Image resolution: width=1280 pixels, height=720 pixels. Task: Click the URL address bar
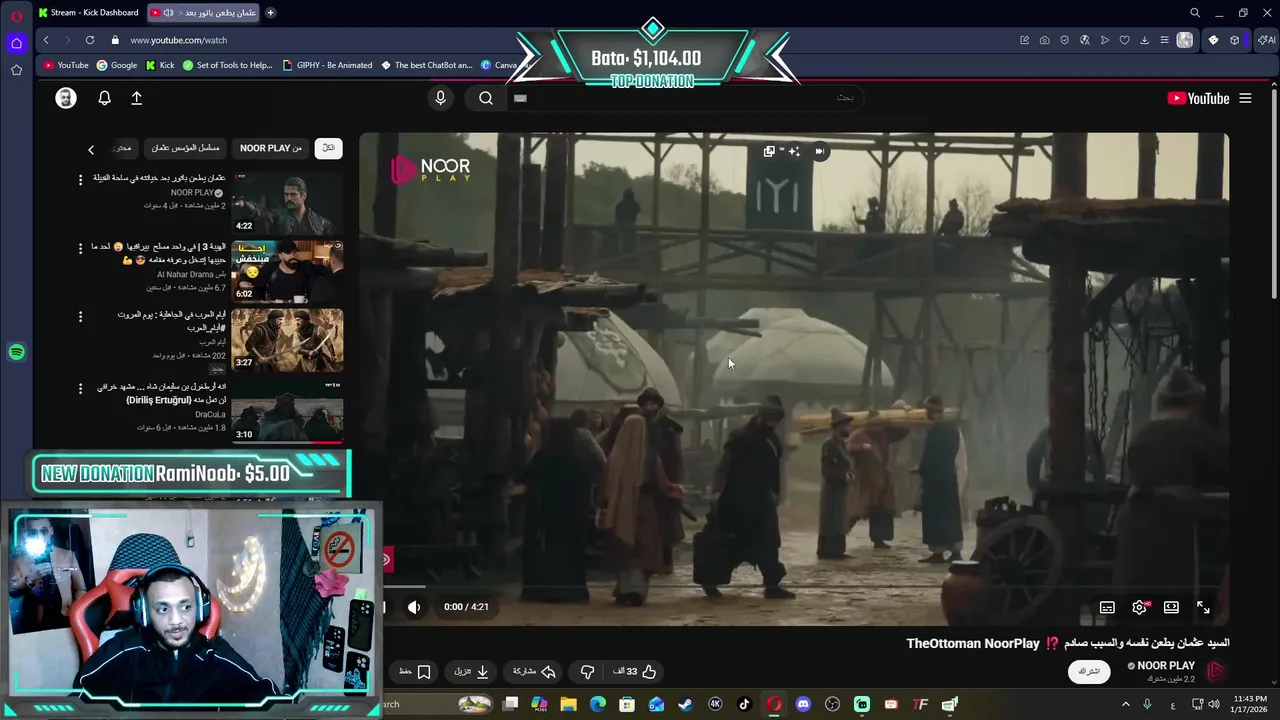tap(560, 40)
